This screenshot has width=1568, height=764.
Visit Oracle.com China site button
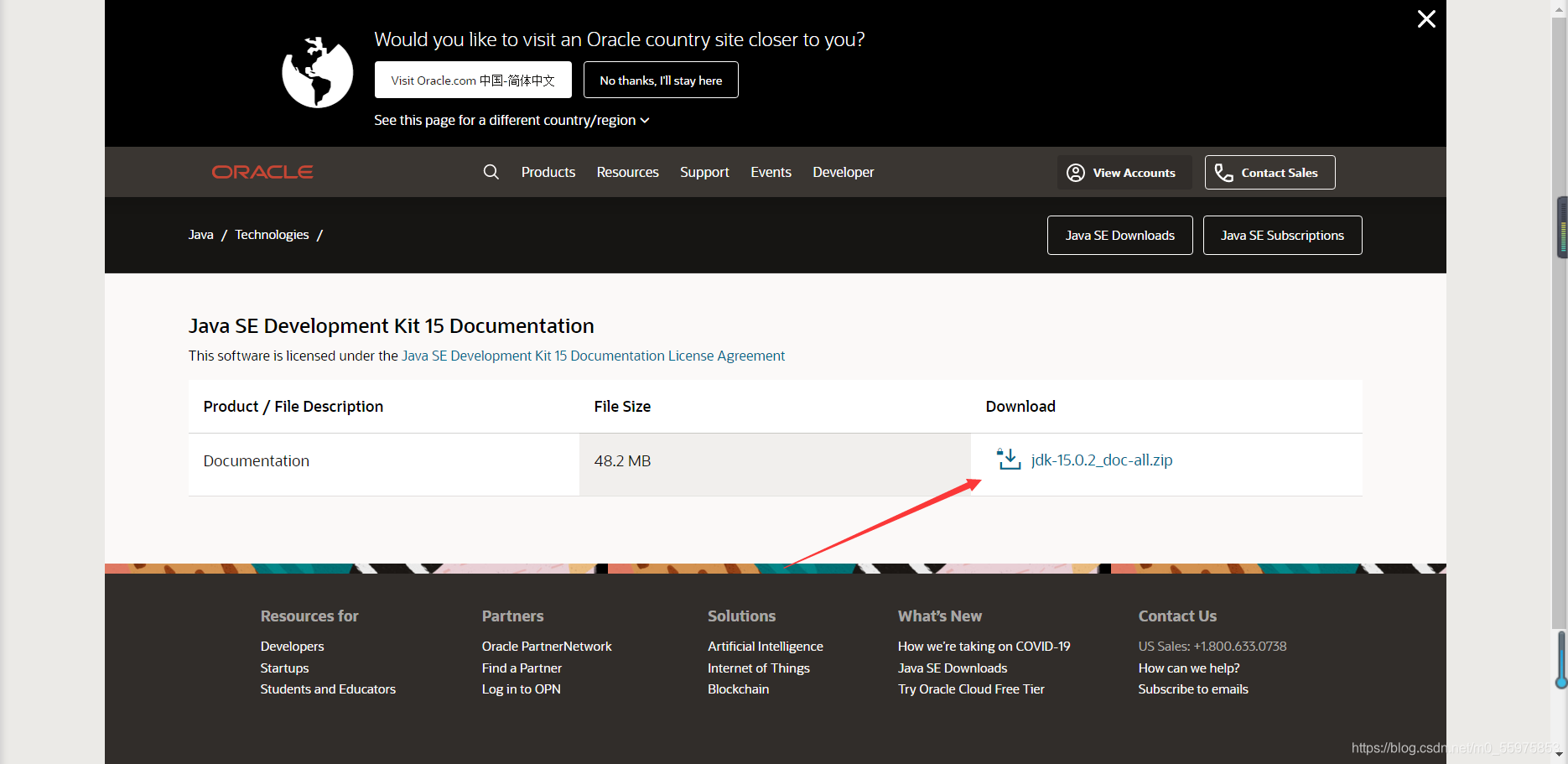tap(473, 81)
